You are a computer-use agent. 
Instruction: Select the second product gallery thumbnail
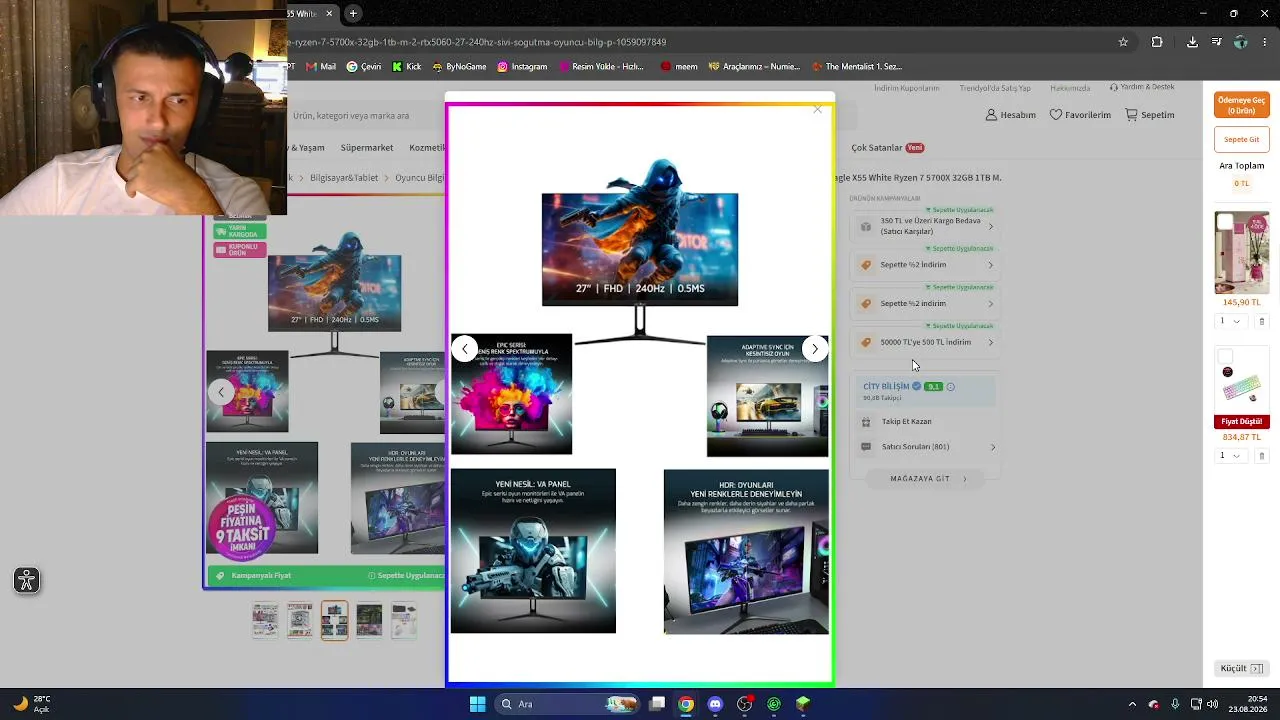300,620
